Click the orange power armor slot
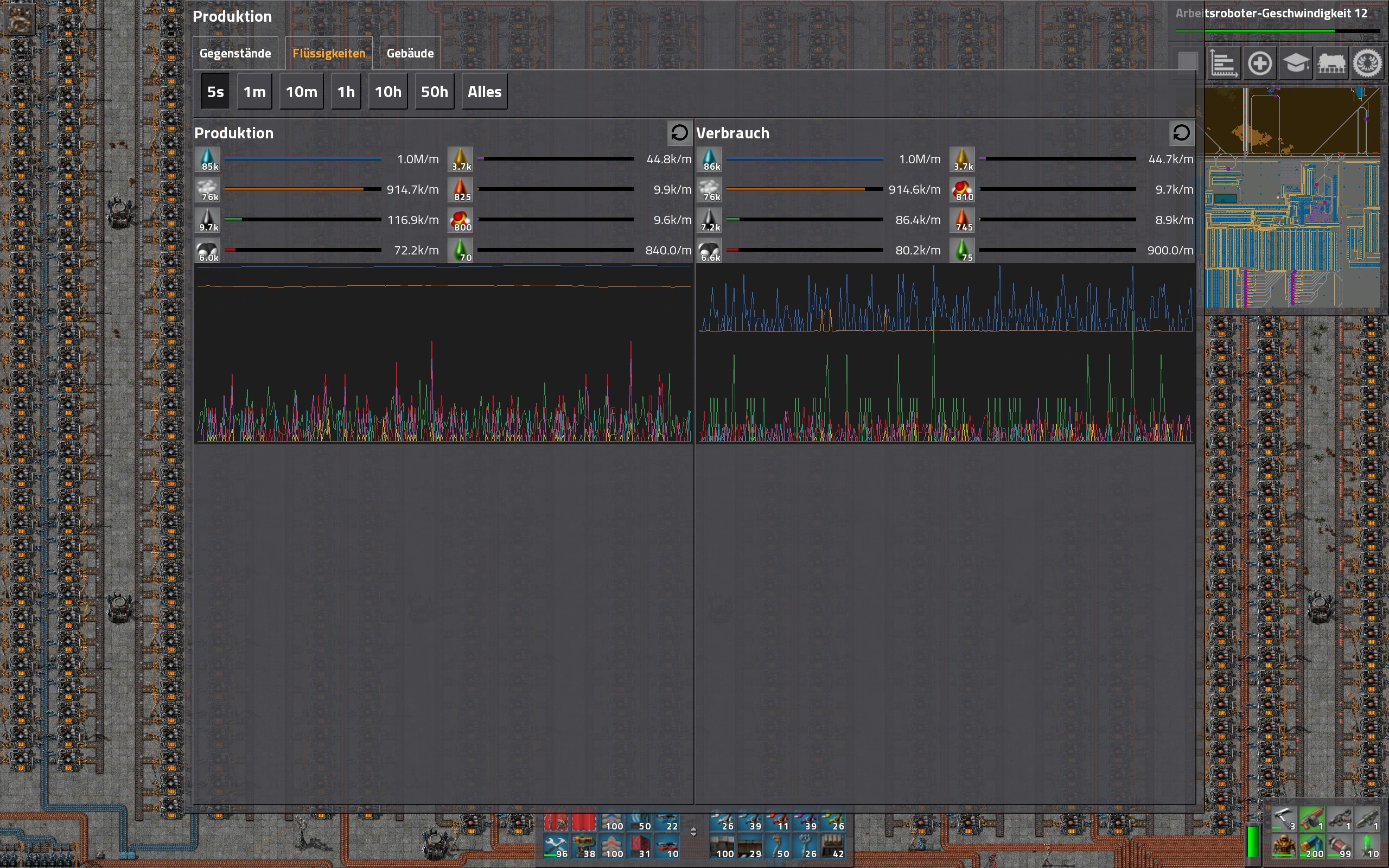This screenshot has width=1389, height=868. tap(1283, 846)
